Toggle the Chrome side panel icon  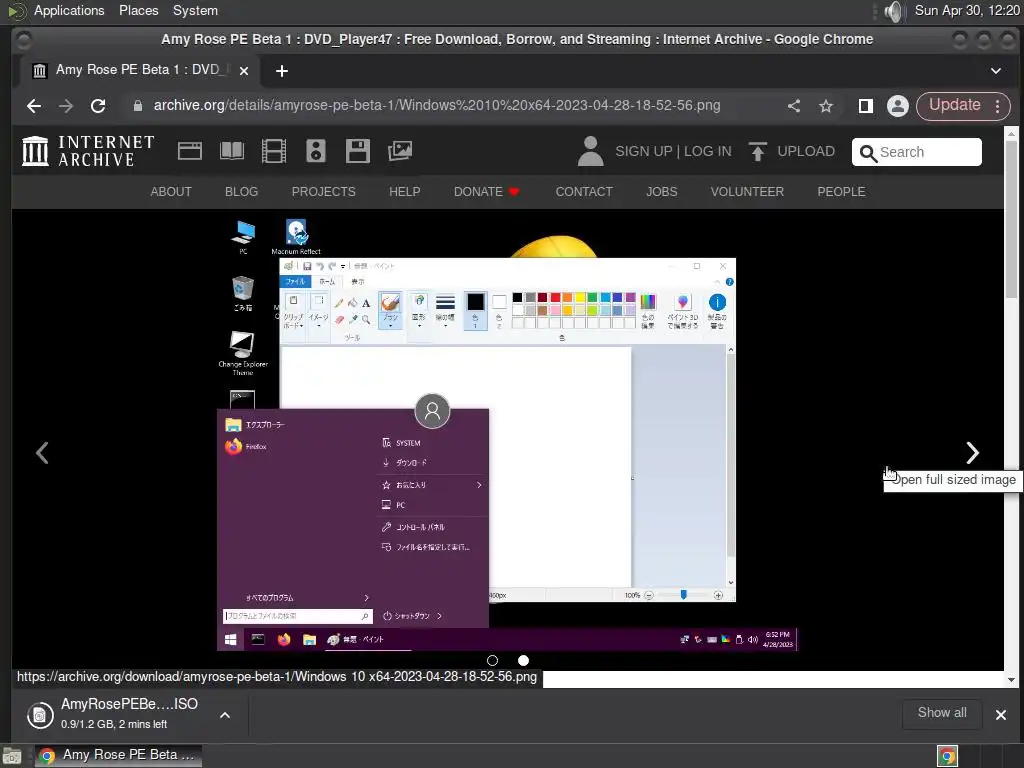(866, 106)
